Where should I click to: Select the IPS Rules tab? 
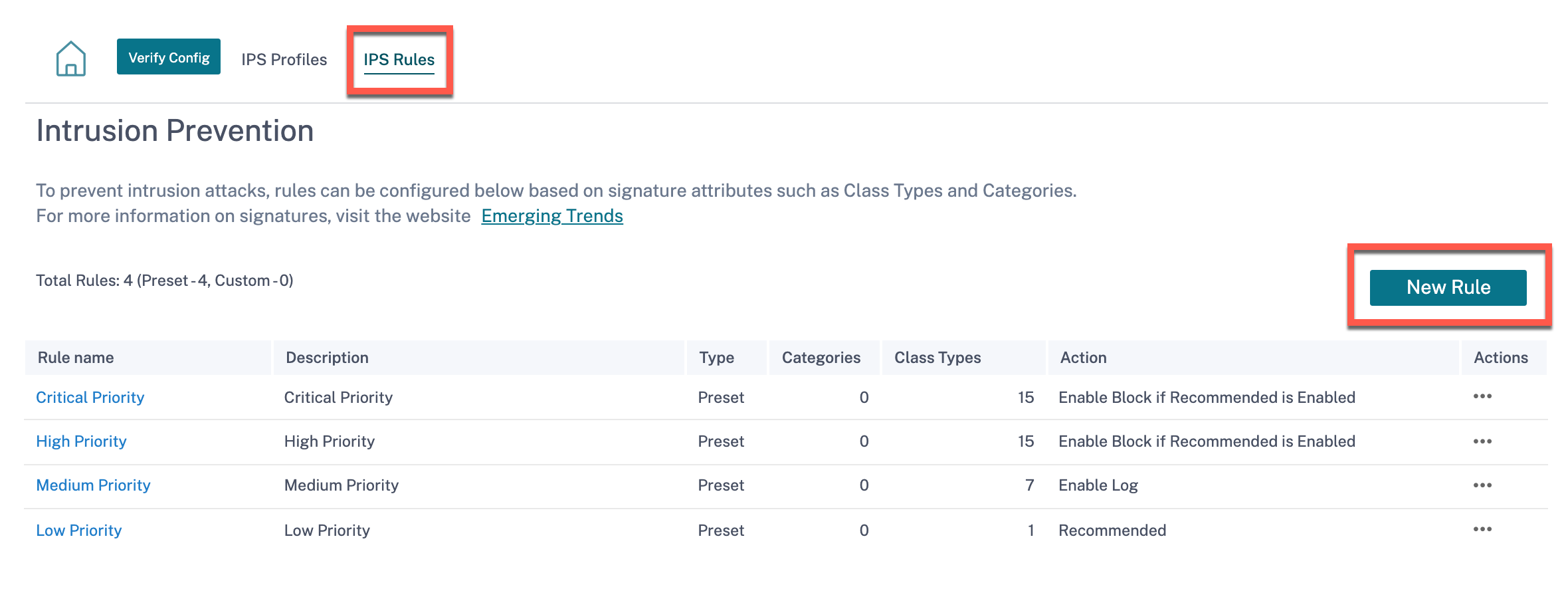click(399, 59)
